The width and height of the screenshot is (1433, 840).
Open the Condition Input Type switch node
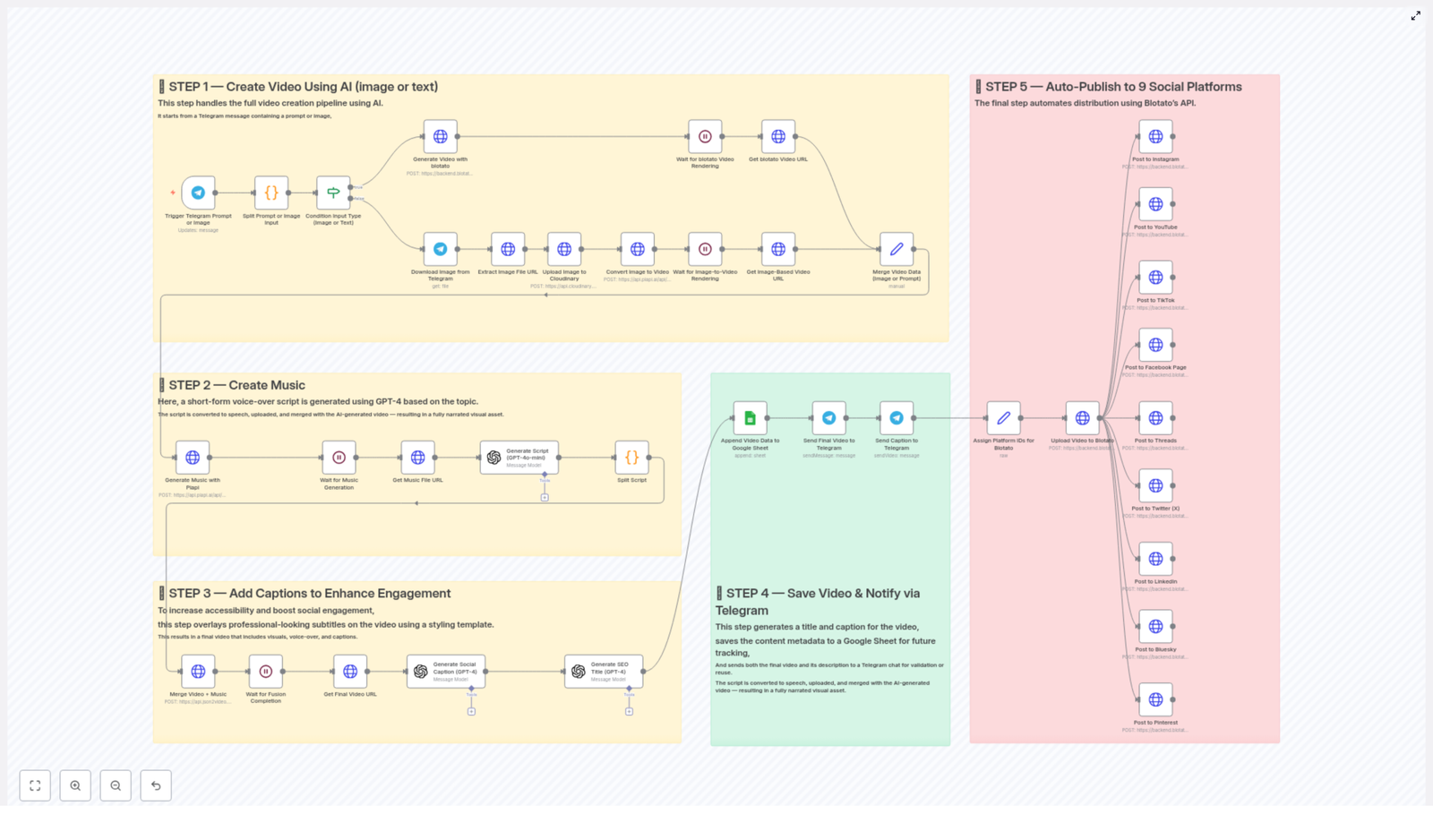click(333, 193)
